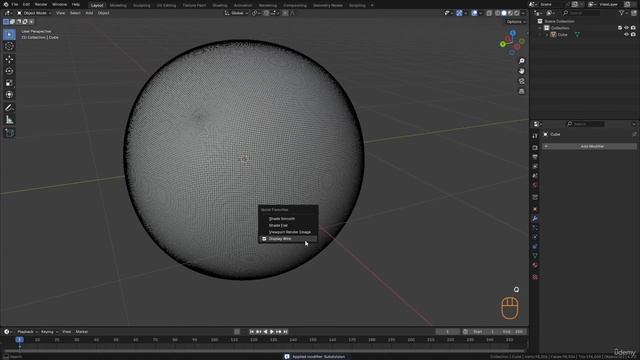640x360 pixels.
Task: Open the viewport Options dropdown
Action: [516, 22]
